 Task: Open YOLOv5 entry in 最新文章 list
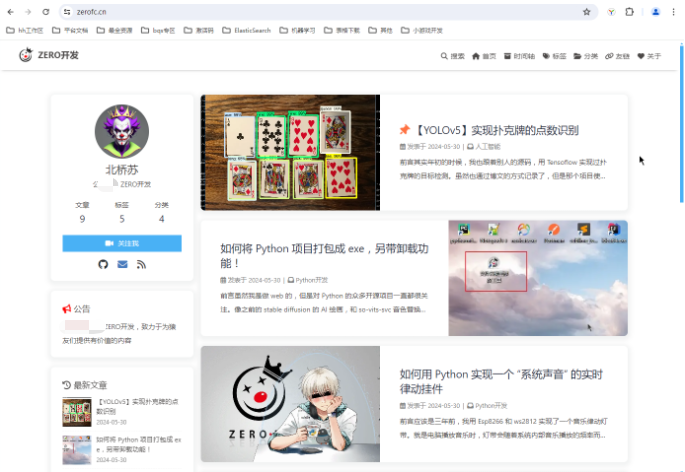point(137,406)
